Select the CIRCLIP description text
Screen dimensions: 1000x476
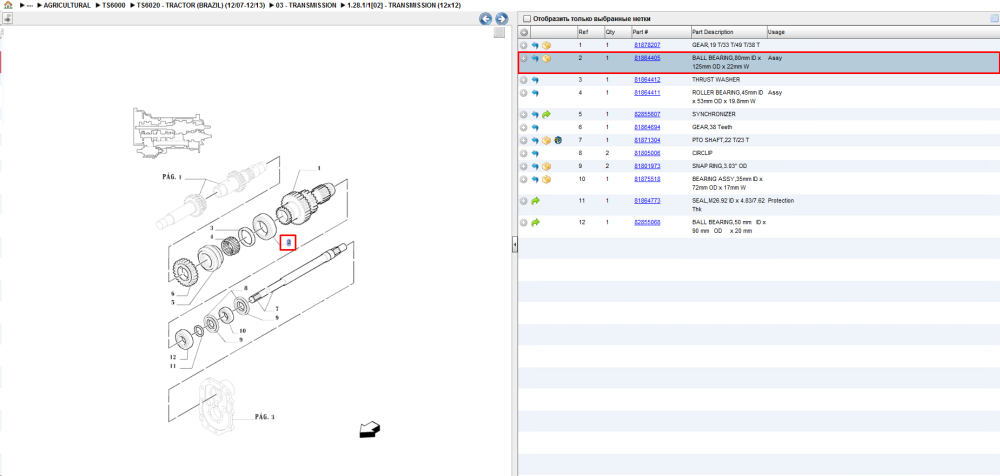(x=702, y=153)
